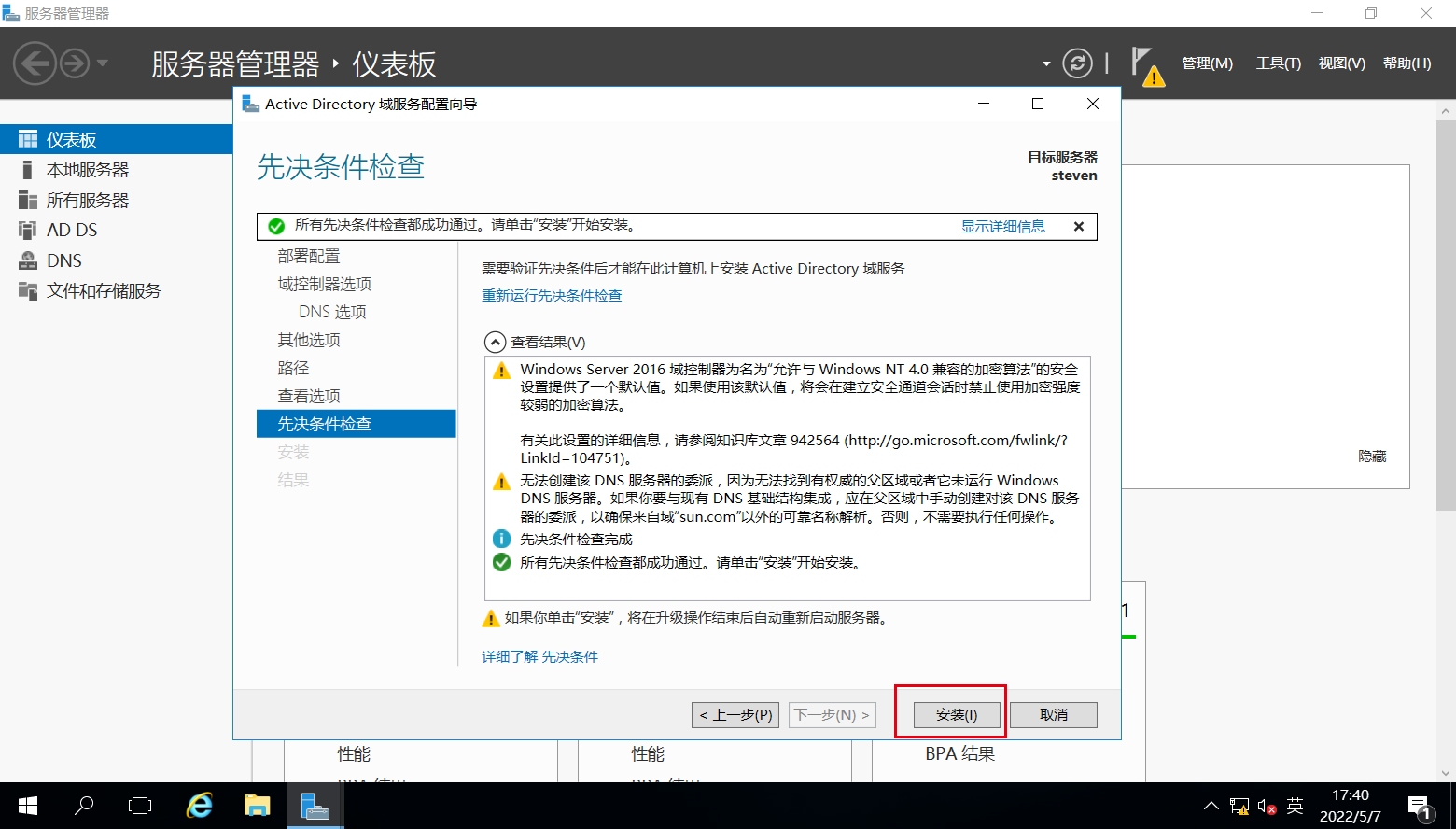The height and width of the screenshot is (829, 1456).
Task: Show hidden tray icons chevron
Action: (1211, 806)
